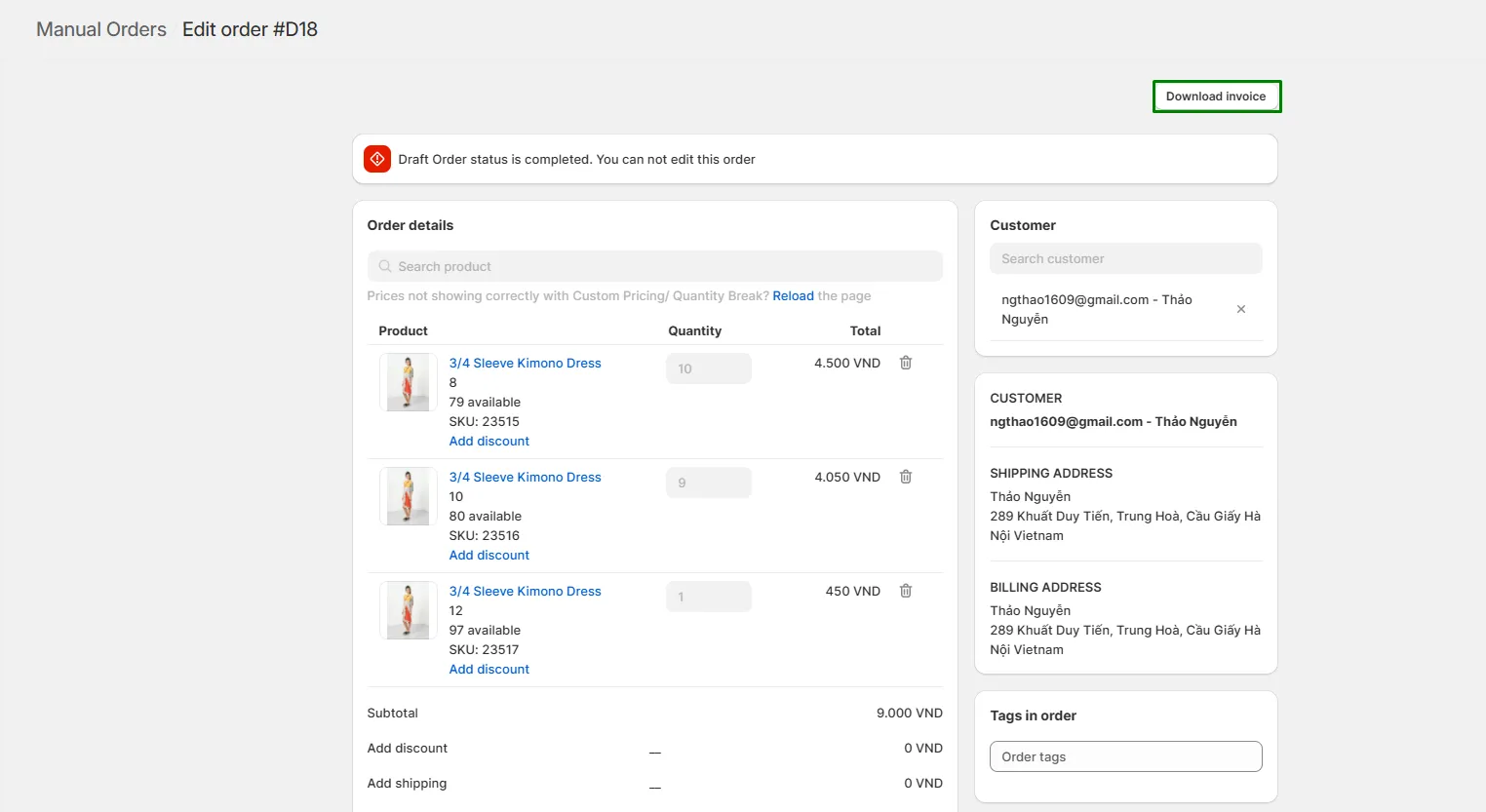Open the Manual Orders breadcrumb
The height and width of the screenshot is (812, 1486).
coord(101,29)
